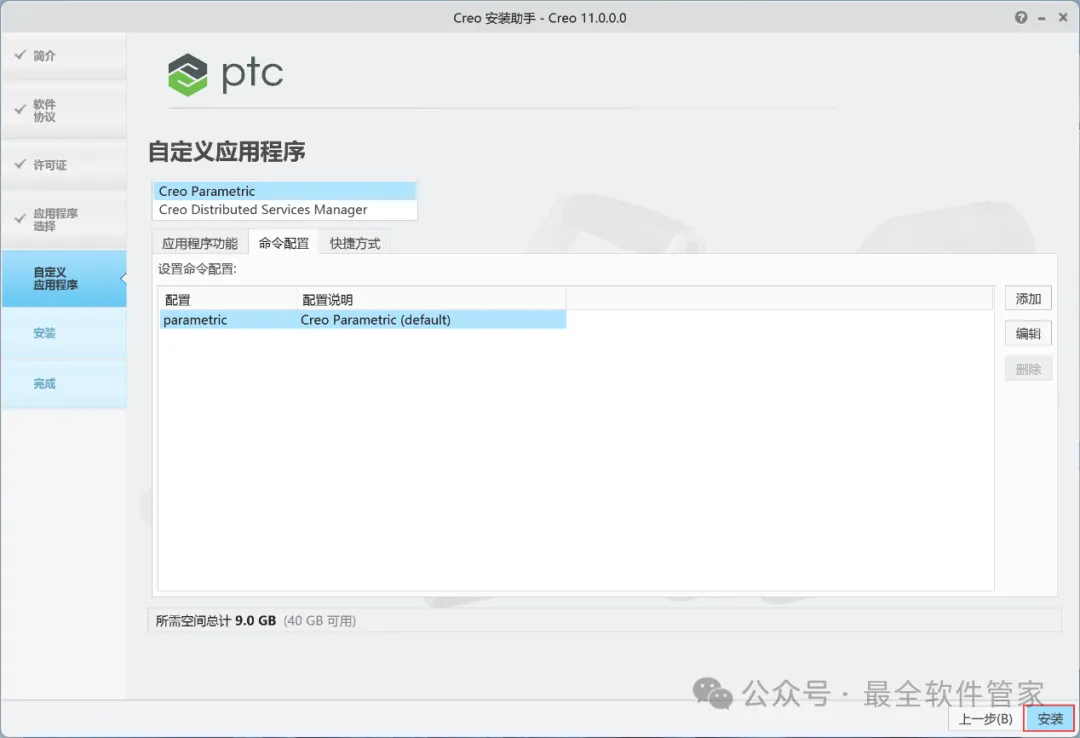Image resolution: width=1080 pixels, height=738 pixels.
Task: Close the Creo installer window
Action: (1063, 18)
